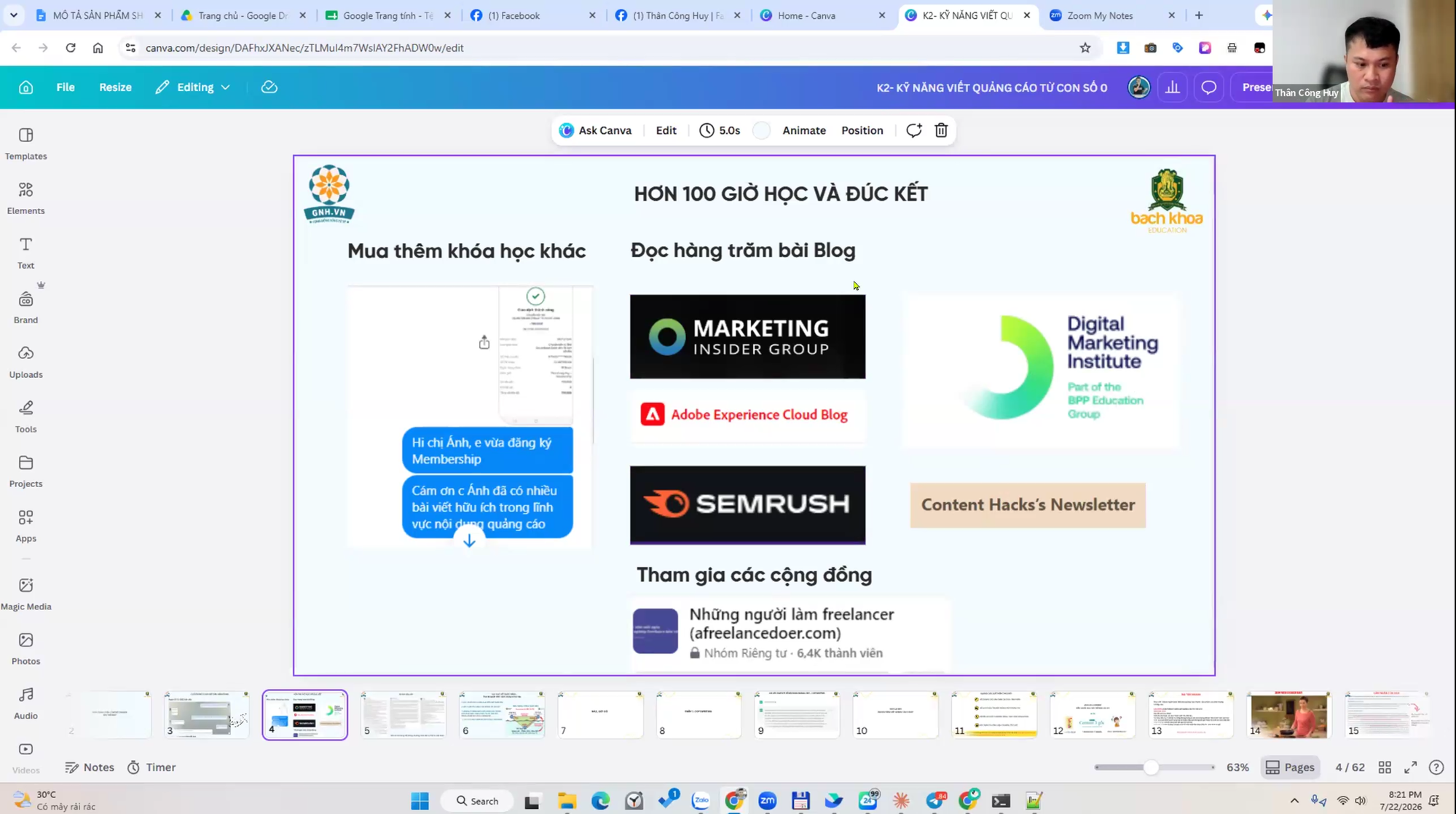Open the File menu

(66, 87)
